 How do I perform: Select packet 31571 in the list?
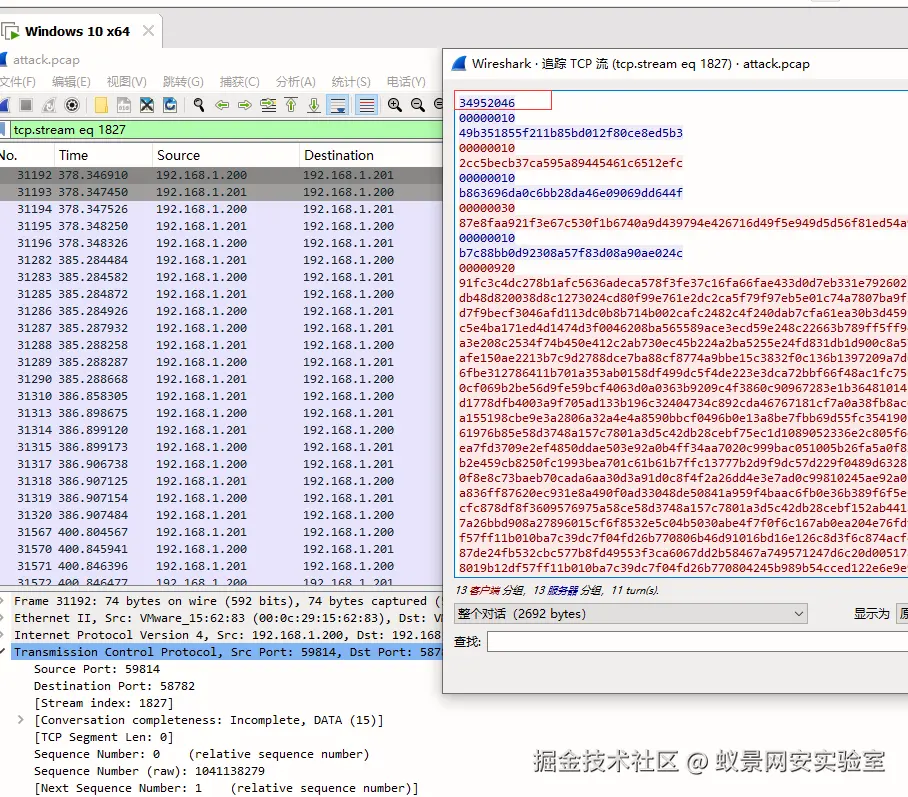(x=221, y=566)
